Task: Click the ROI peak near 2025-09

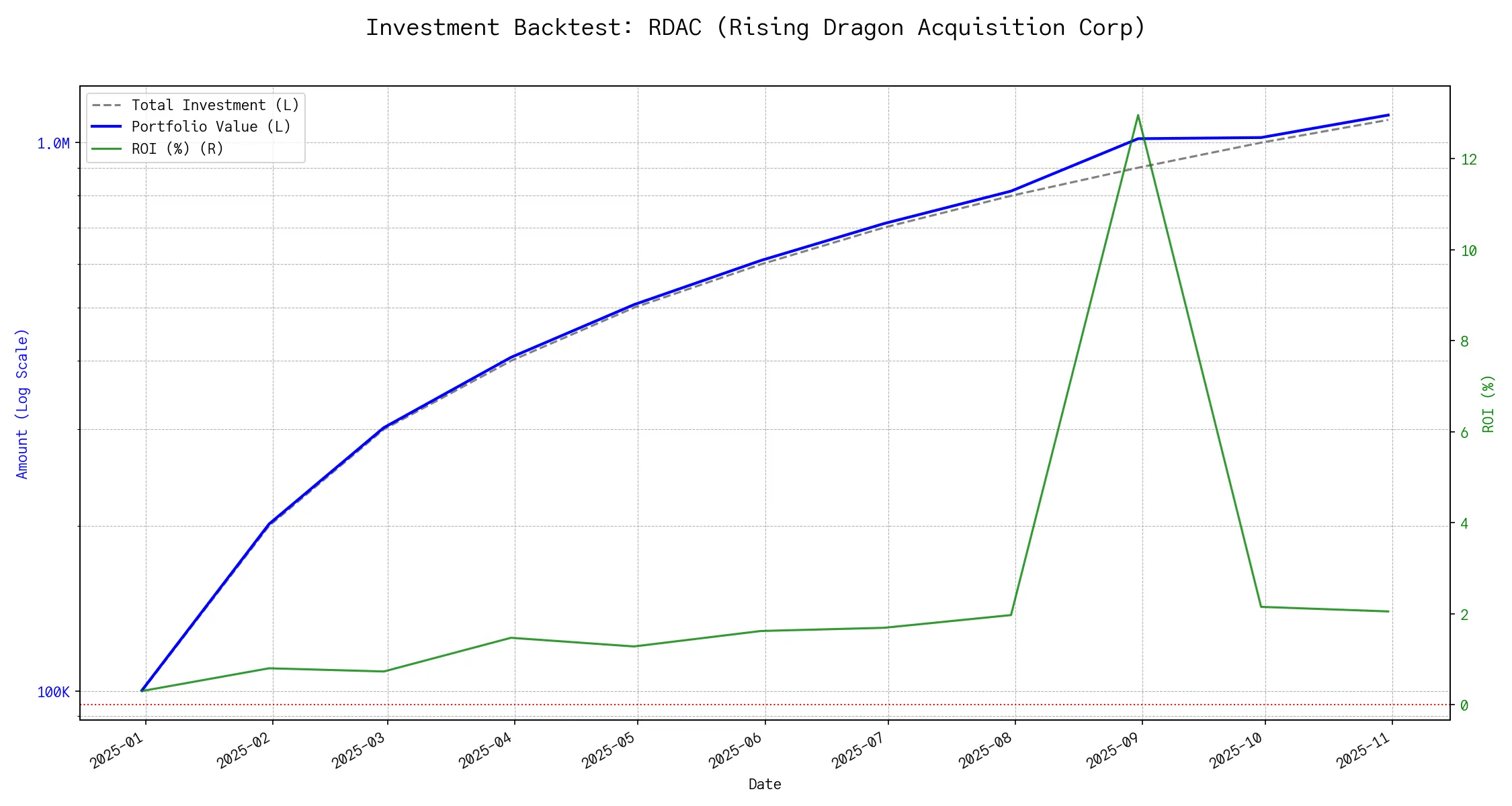Action: pyautogui.click(x=1138, y=116)
